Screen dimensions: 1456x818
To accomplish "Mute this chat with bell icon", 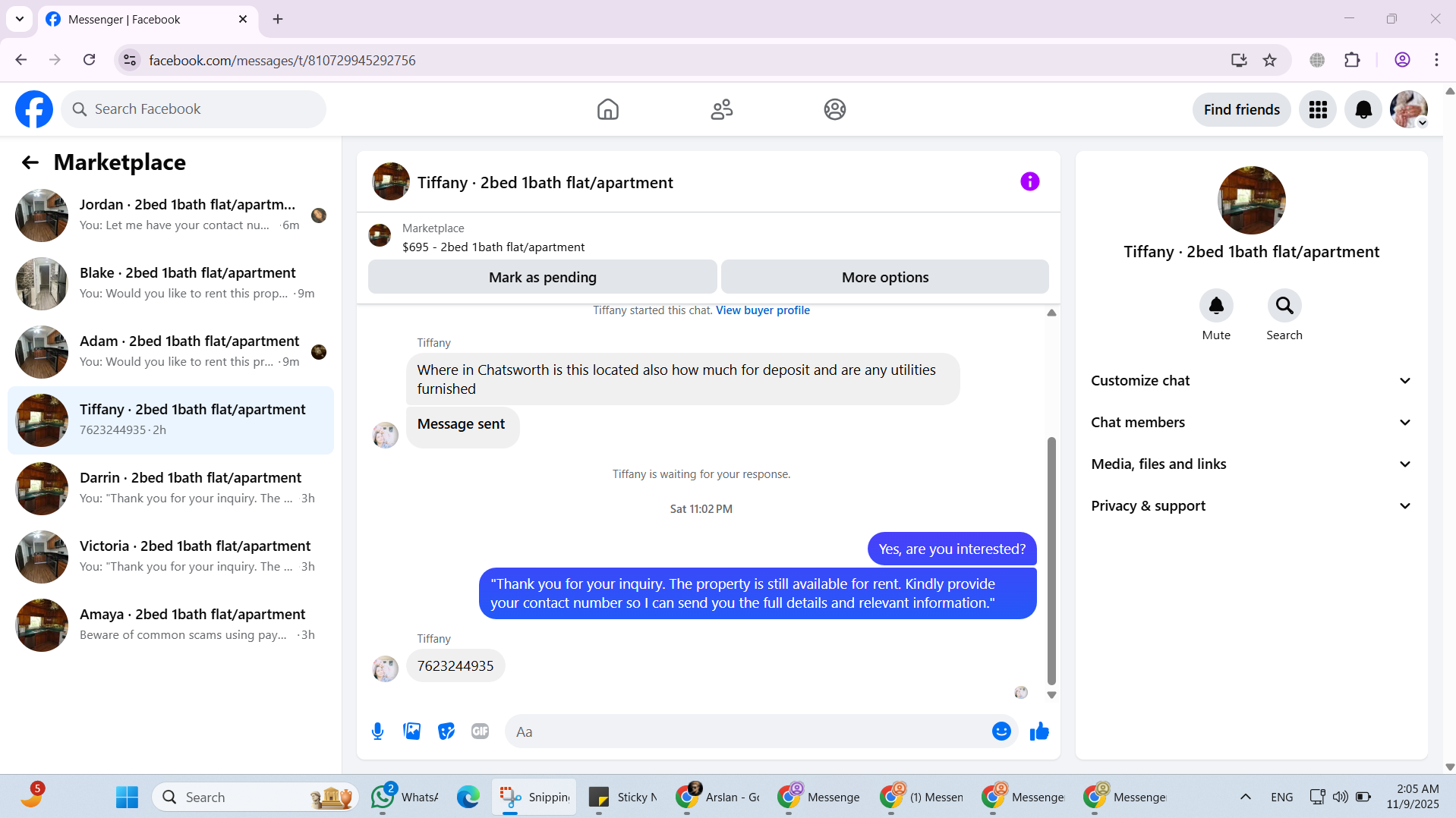I will [1216, 306].
